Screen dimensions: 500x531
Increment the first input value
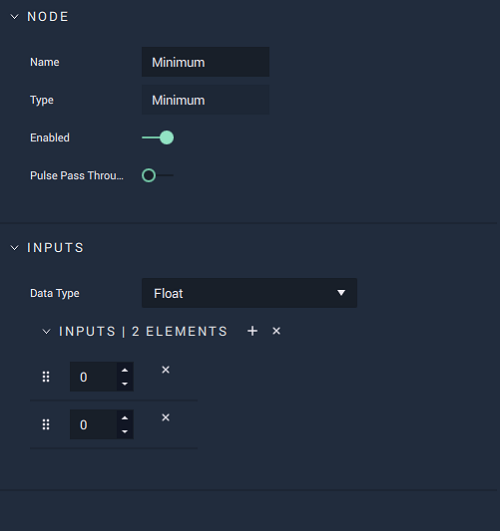pos(125,370)
